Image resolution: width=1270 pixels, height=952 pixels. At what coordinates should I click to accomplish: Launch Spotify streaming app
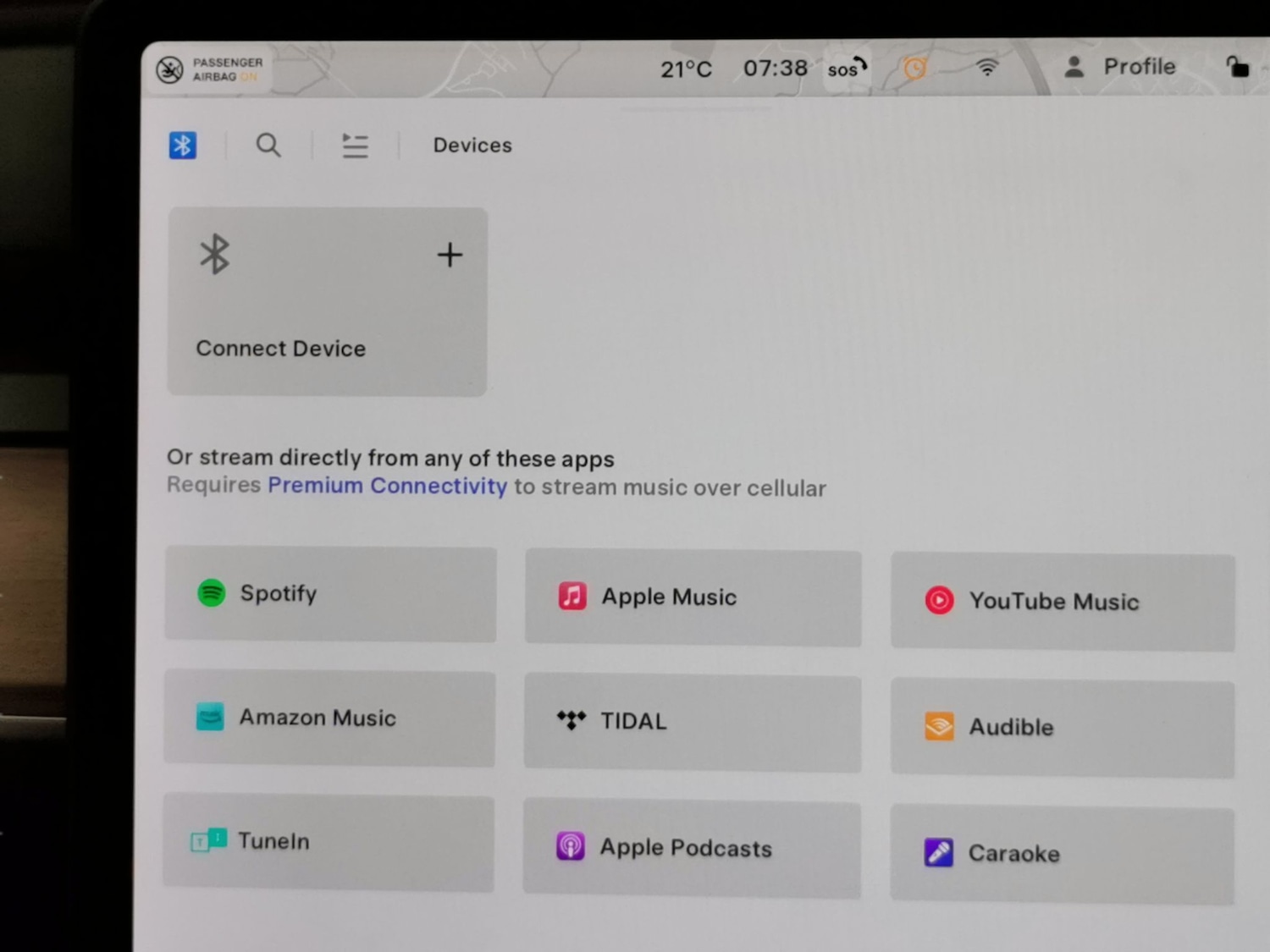tap(331, 594)
